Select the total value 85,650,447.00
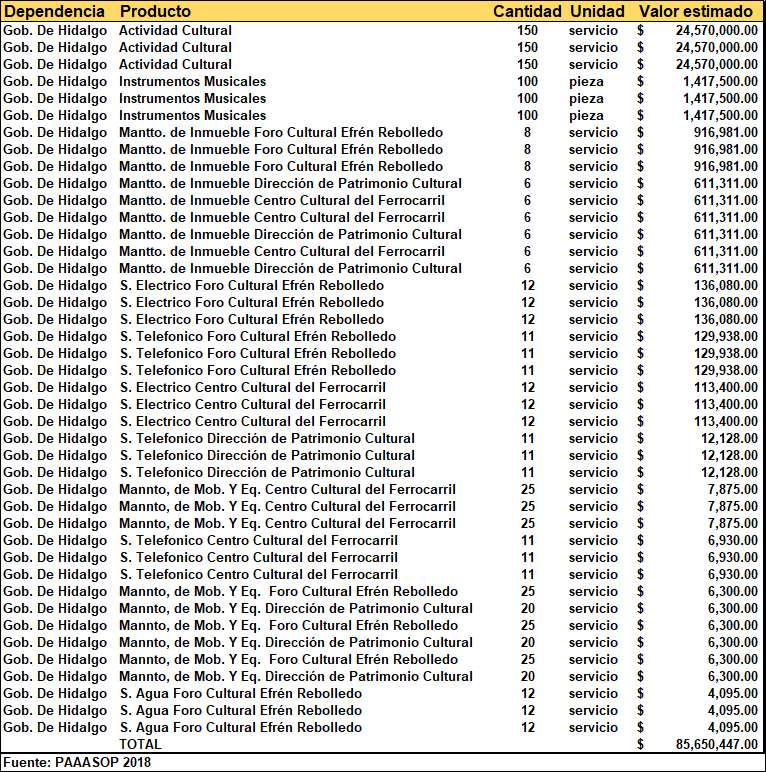The image size is (766, 772). pos(716,744)
